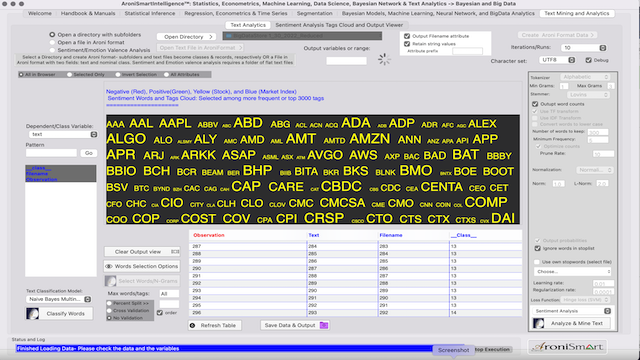Toggle Retain string values checkbox
The image size is (640, 360).
(407, 44)
